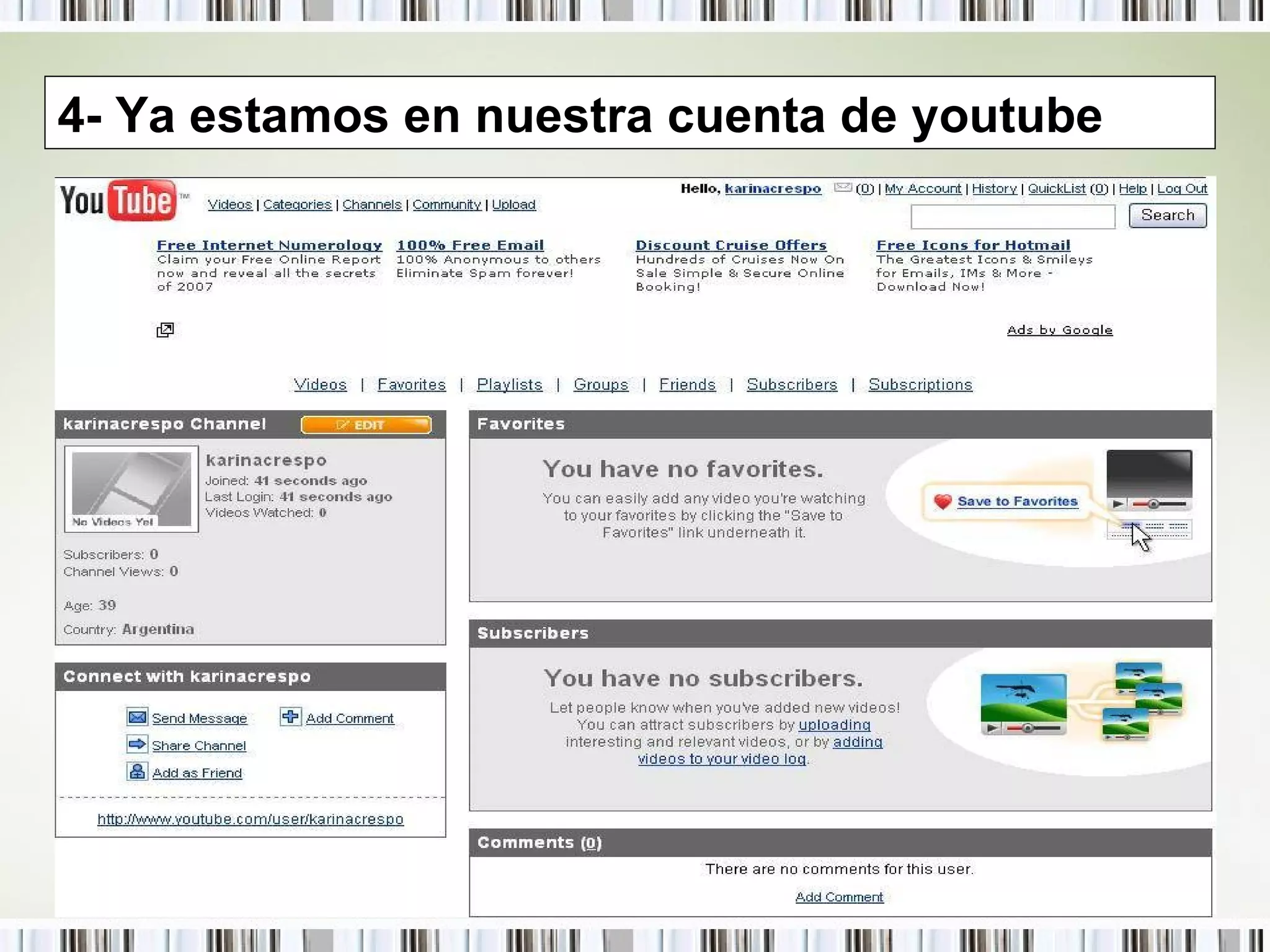This screenshot has width=1270, height=952.
Task: Click Save to Favorites link
Action: point(1017,501)
